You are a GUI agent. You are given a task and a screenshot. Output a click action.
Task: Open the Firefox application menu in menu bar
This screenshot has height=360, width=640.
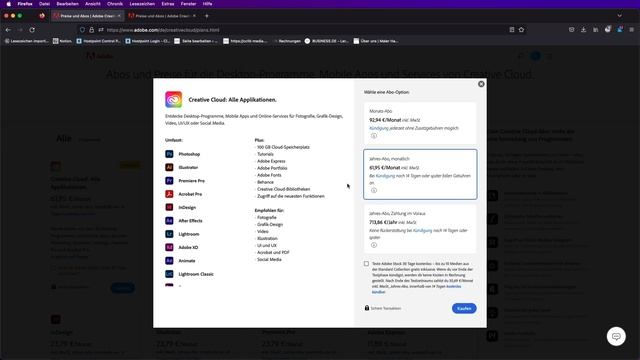click(25, 4)
